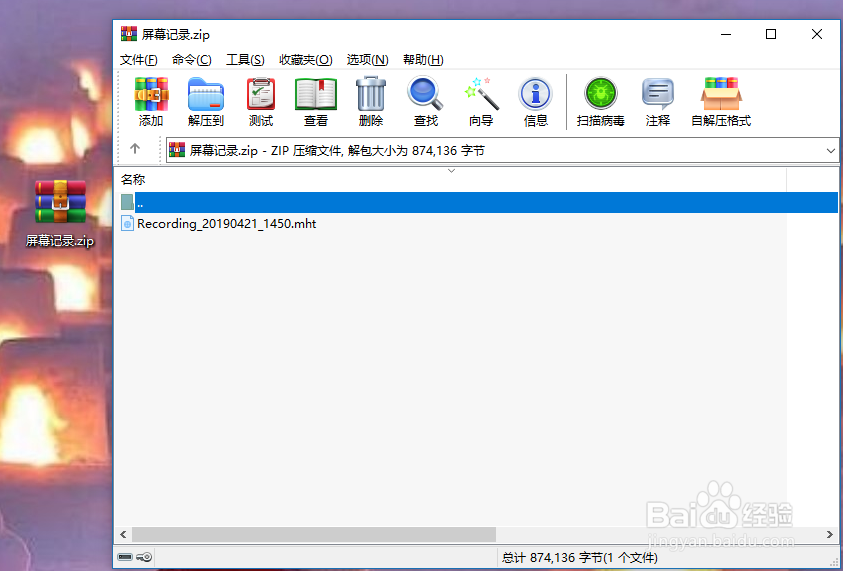Click the drive icon in status bar
This screenshot has height=571, width=843.
[125, 557]
